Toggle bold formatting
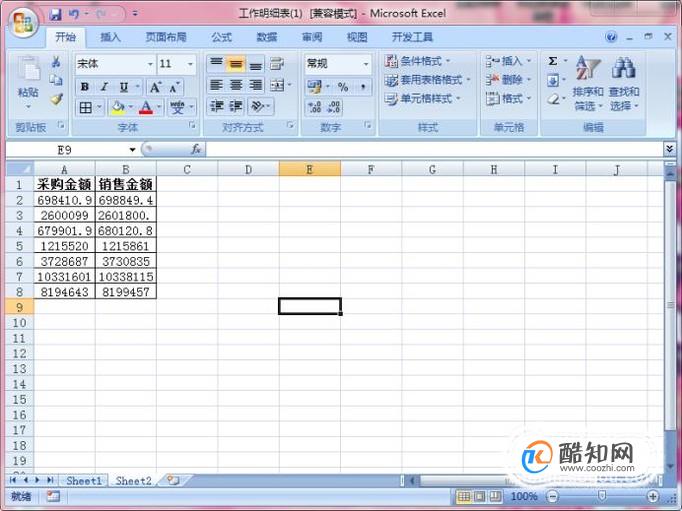This screenshot has height=511, width=682. click(85, 87)
